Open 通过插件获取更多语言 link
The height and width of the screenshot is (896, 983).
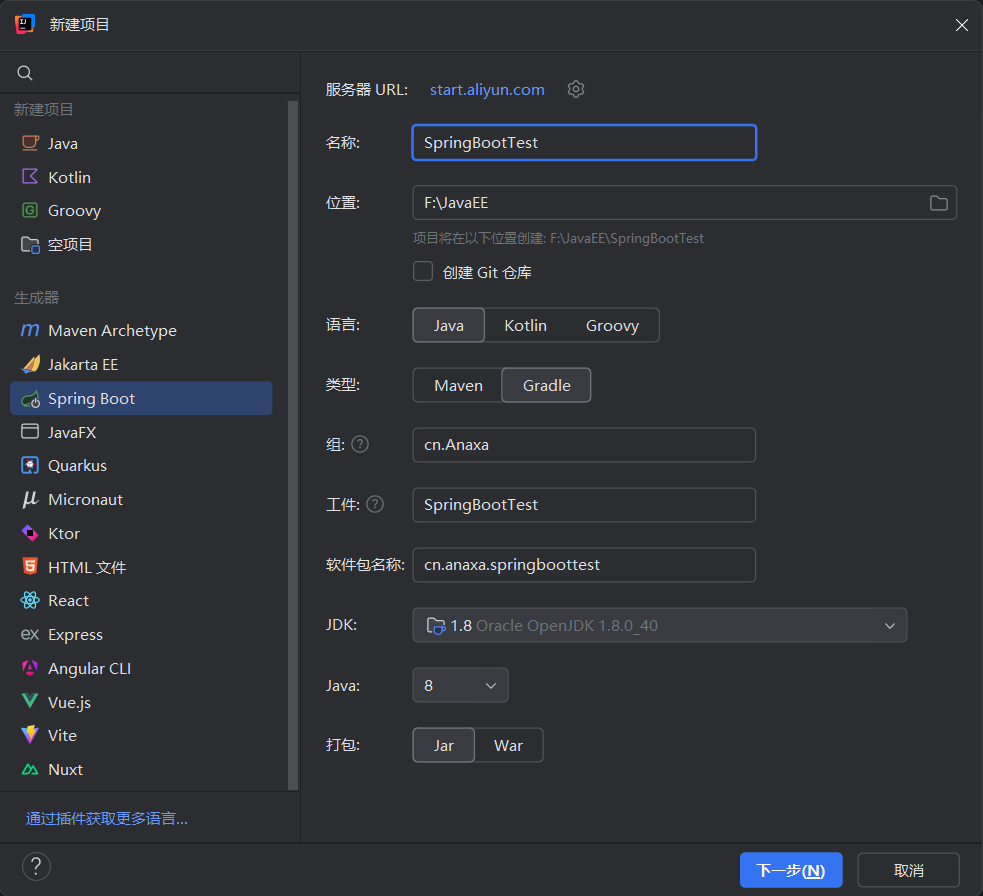tap(107, 818)
